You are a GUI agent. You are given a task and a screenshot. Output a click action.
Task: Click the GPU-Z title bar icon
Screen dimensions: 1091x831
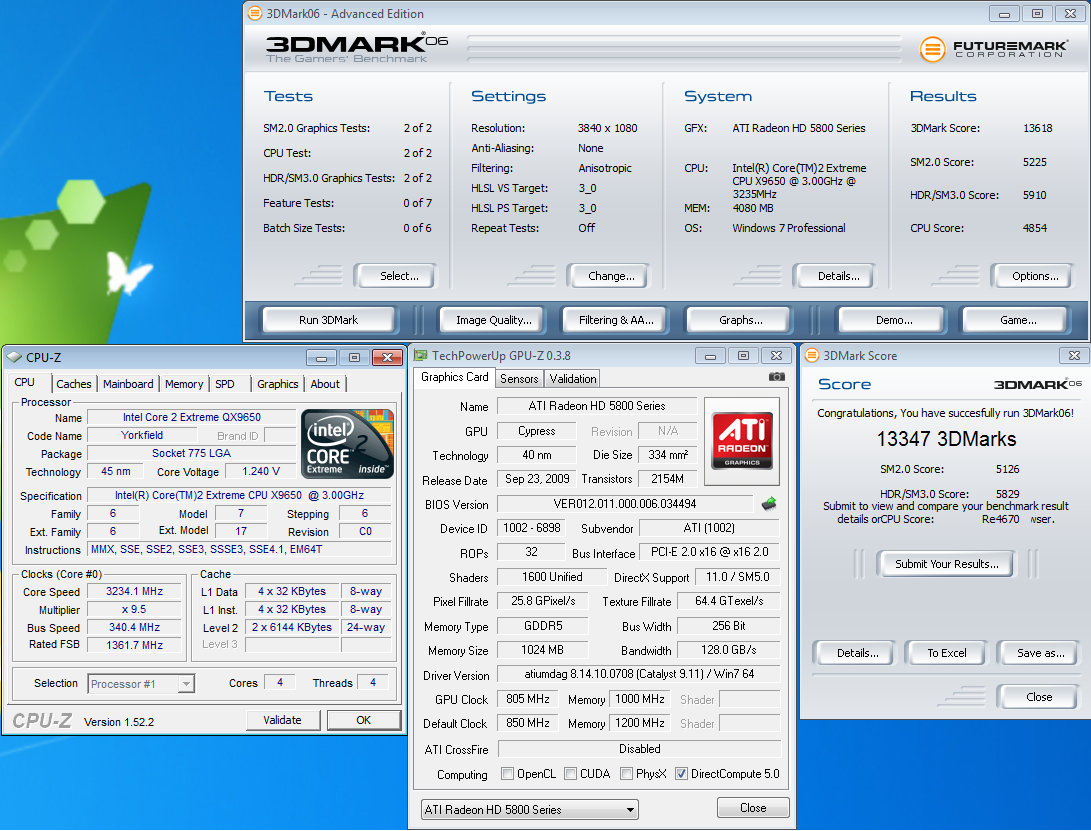[420, 356]
